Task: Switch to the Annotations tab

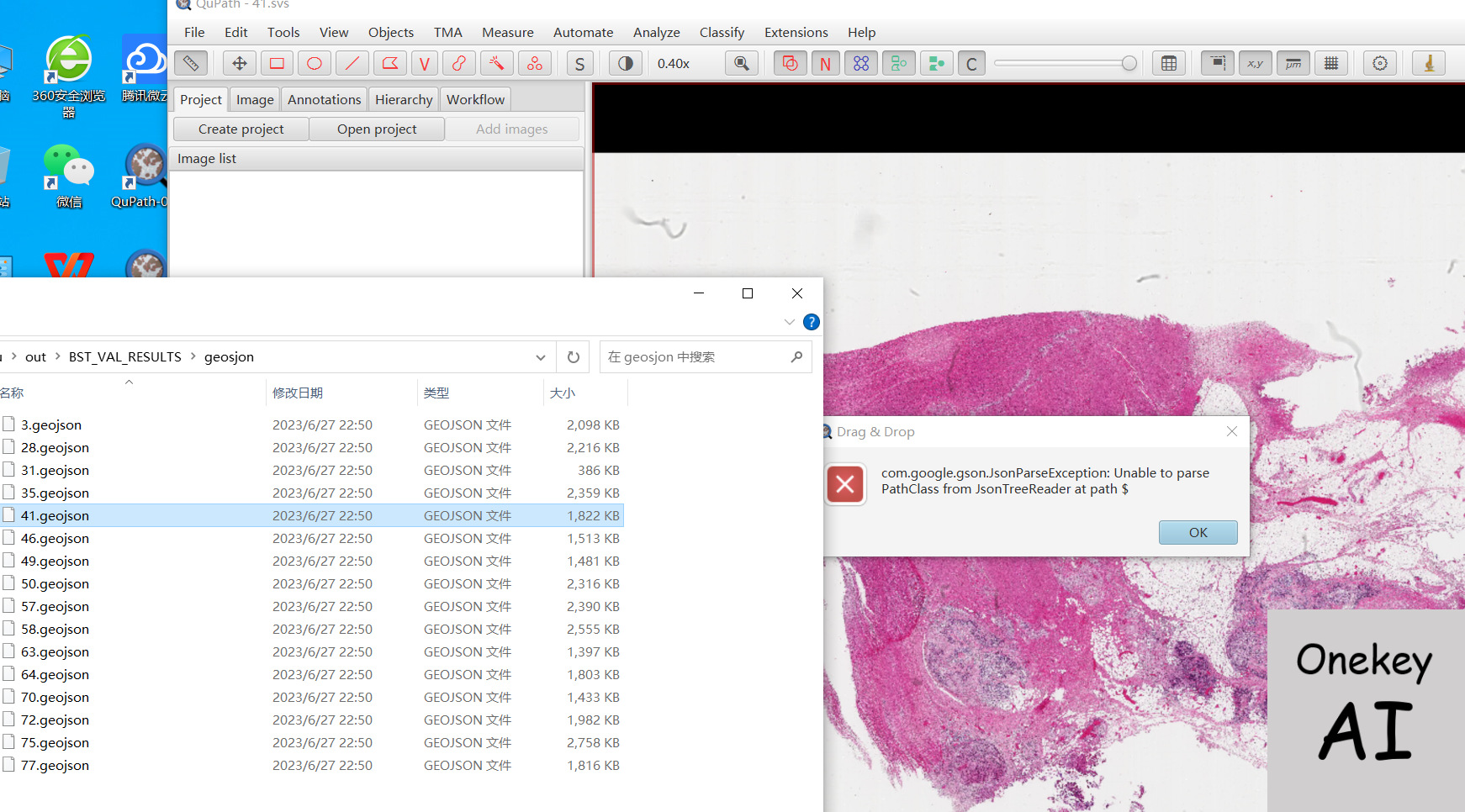Action: tap(324, 99)
